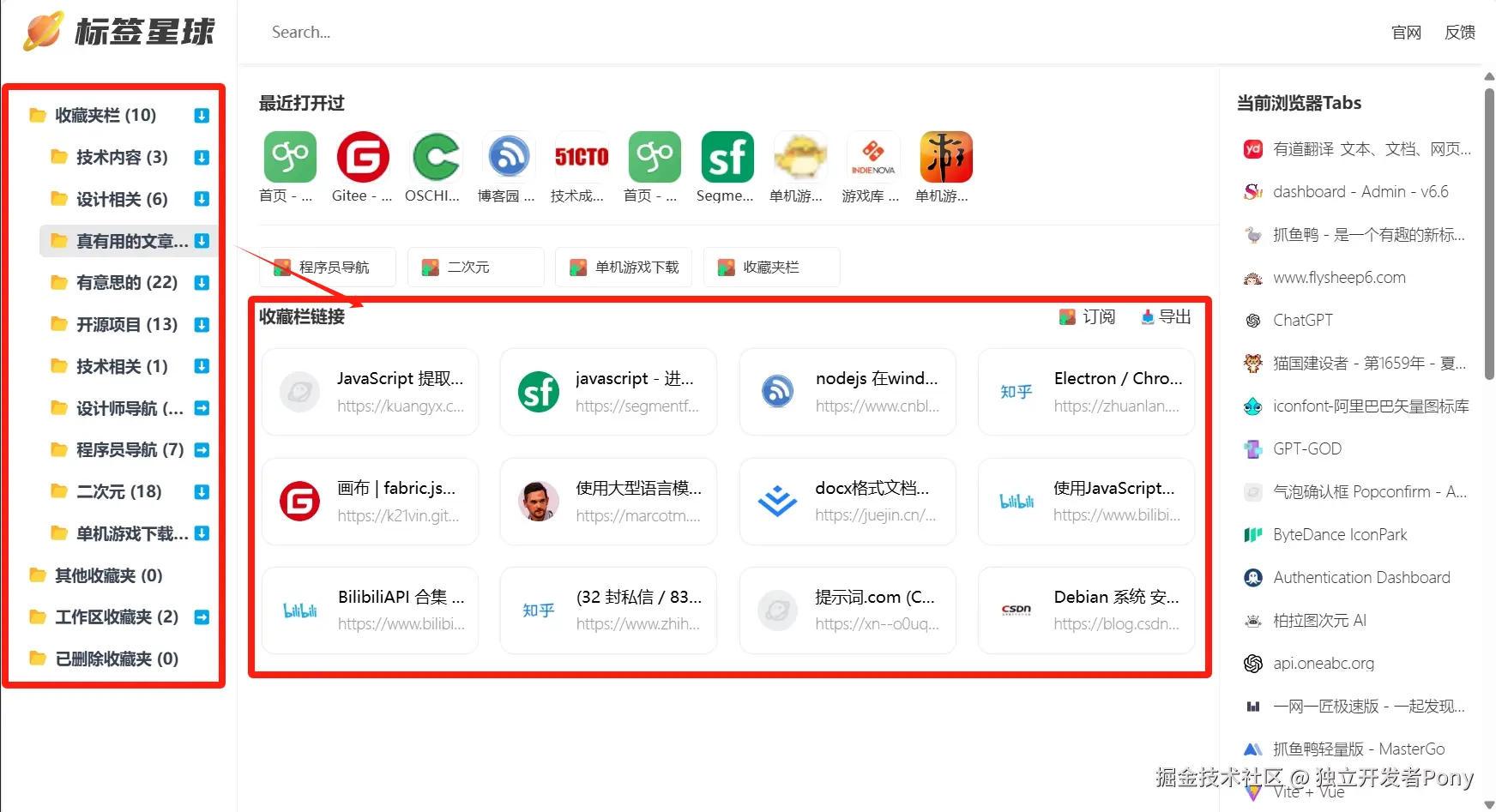
Task: Open the Gitee shortcut in recently opened
Action: coord(363,157)
